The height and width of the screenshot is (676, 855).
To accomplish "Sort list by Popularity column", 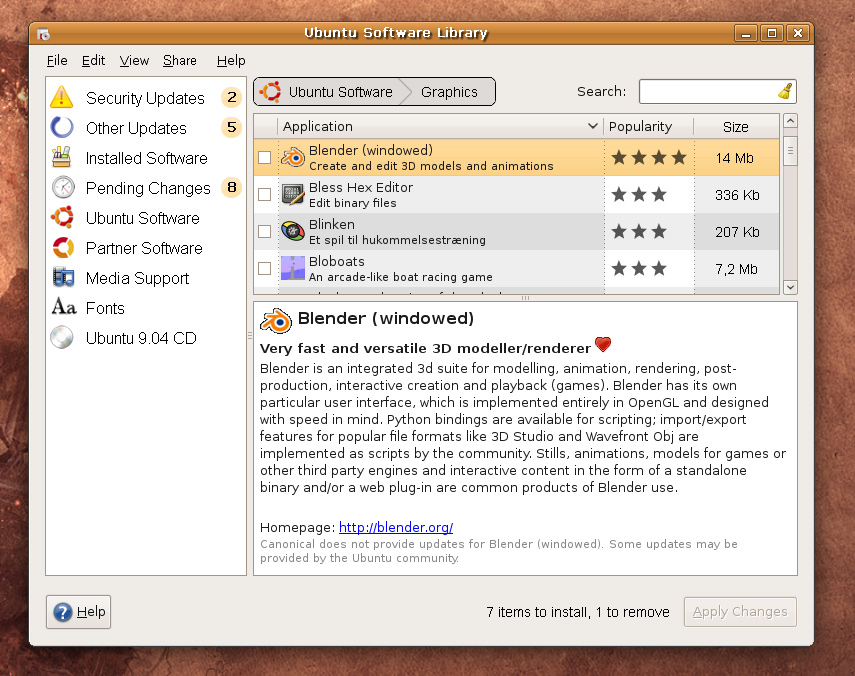I will pos(648,126).
